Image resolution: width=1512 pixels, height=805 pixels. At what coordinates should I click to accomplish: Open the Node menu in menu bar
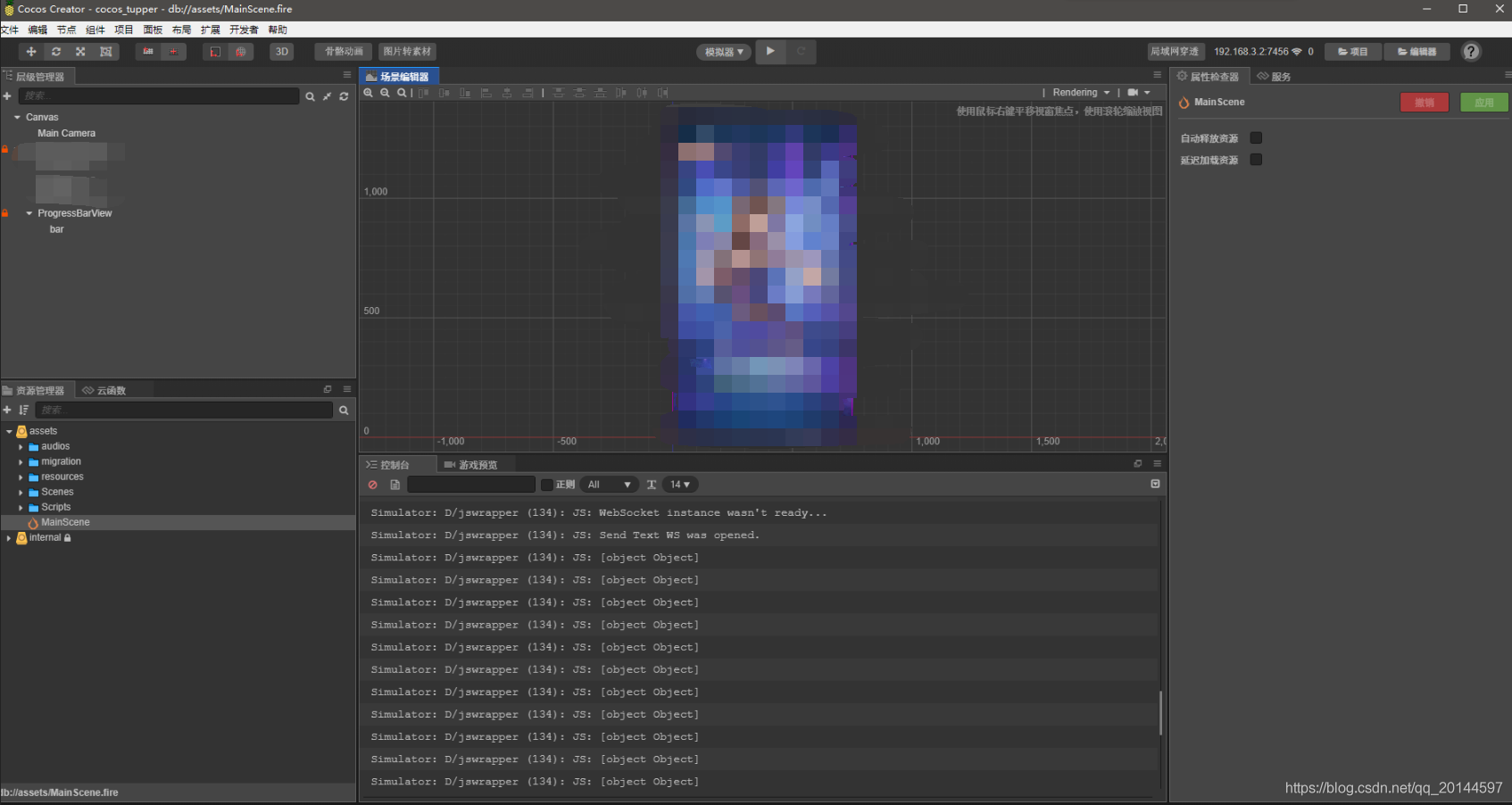pos(67,29)
